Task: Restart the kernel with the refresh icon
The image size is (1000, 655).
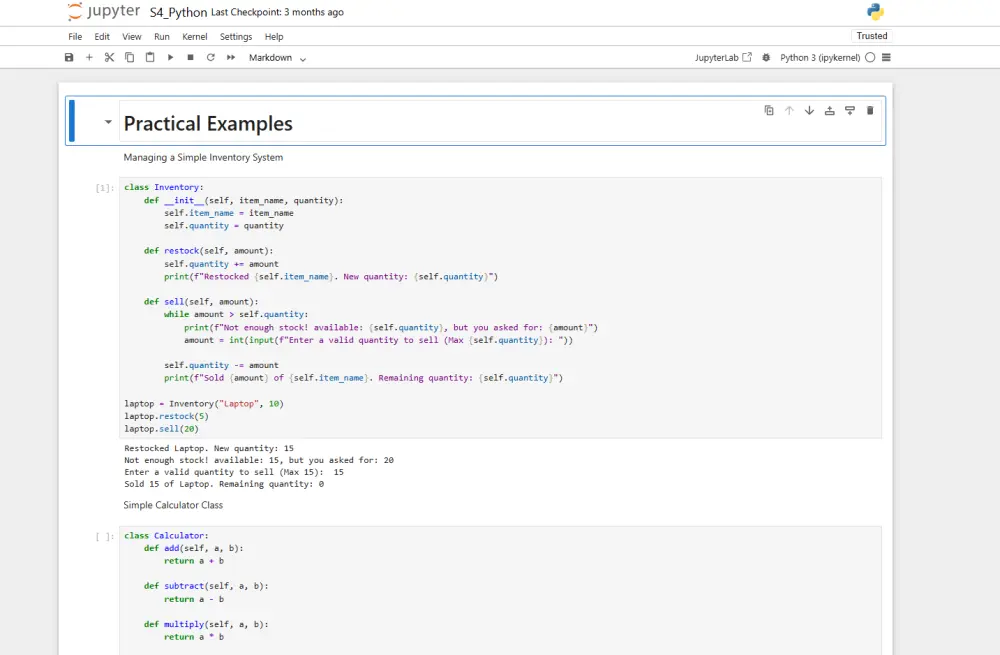Action: (x=210, y=57)
